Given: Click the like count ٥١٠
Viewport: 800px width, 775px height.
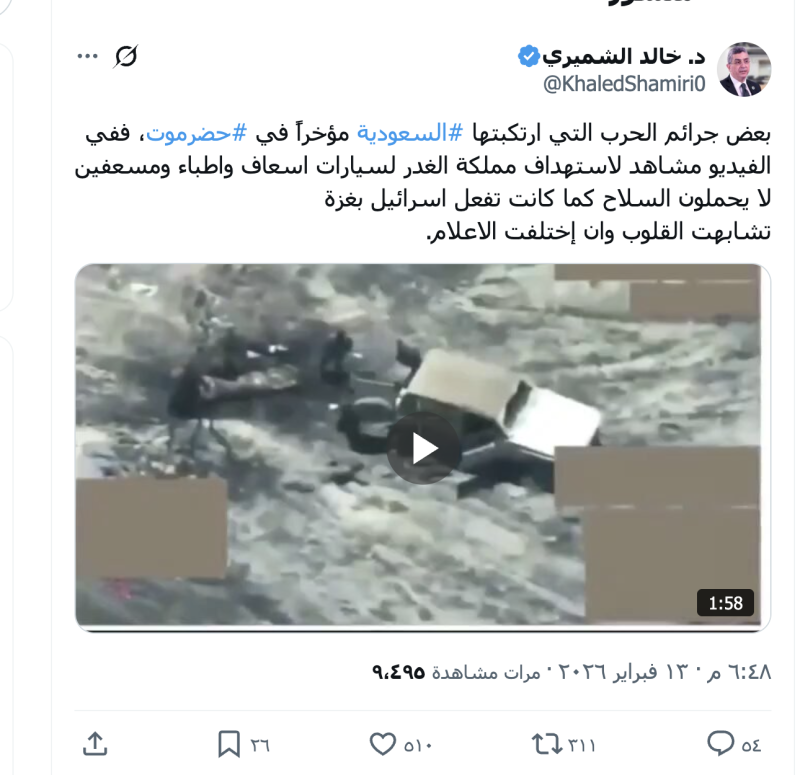Looking at the screenshot, I should pyautogui.click(x=418, y=745).
